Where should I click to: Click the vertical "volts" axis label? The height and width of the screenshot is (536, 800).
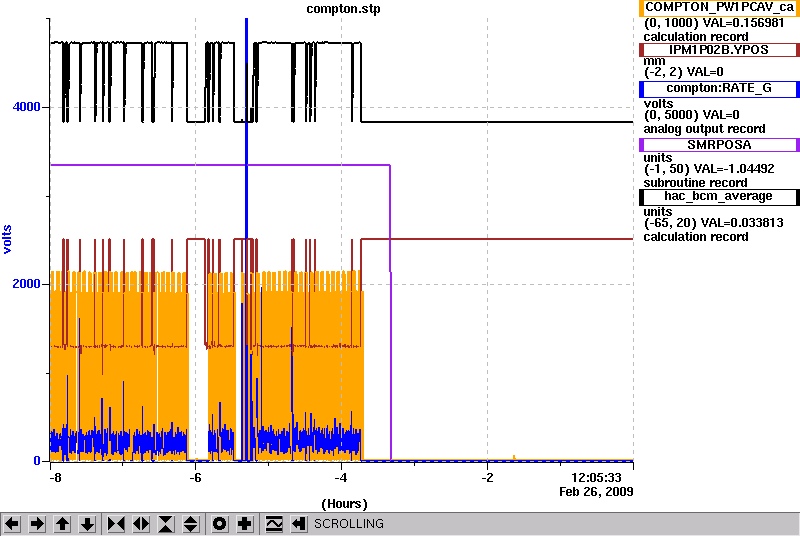(x=7, y=239)
